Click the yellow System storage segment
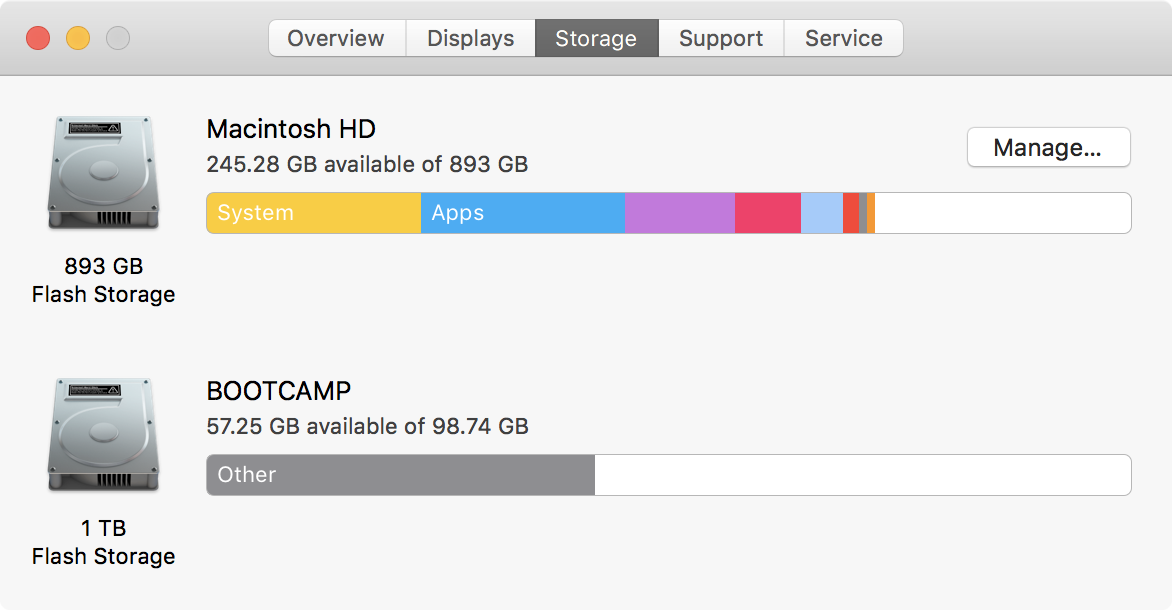Image resolution: width=1172 pixels, height=610 pixels. 313,213
